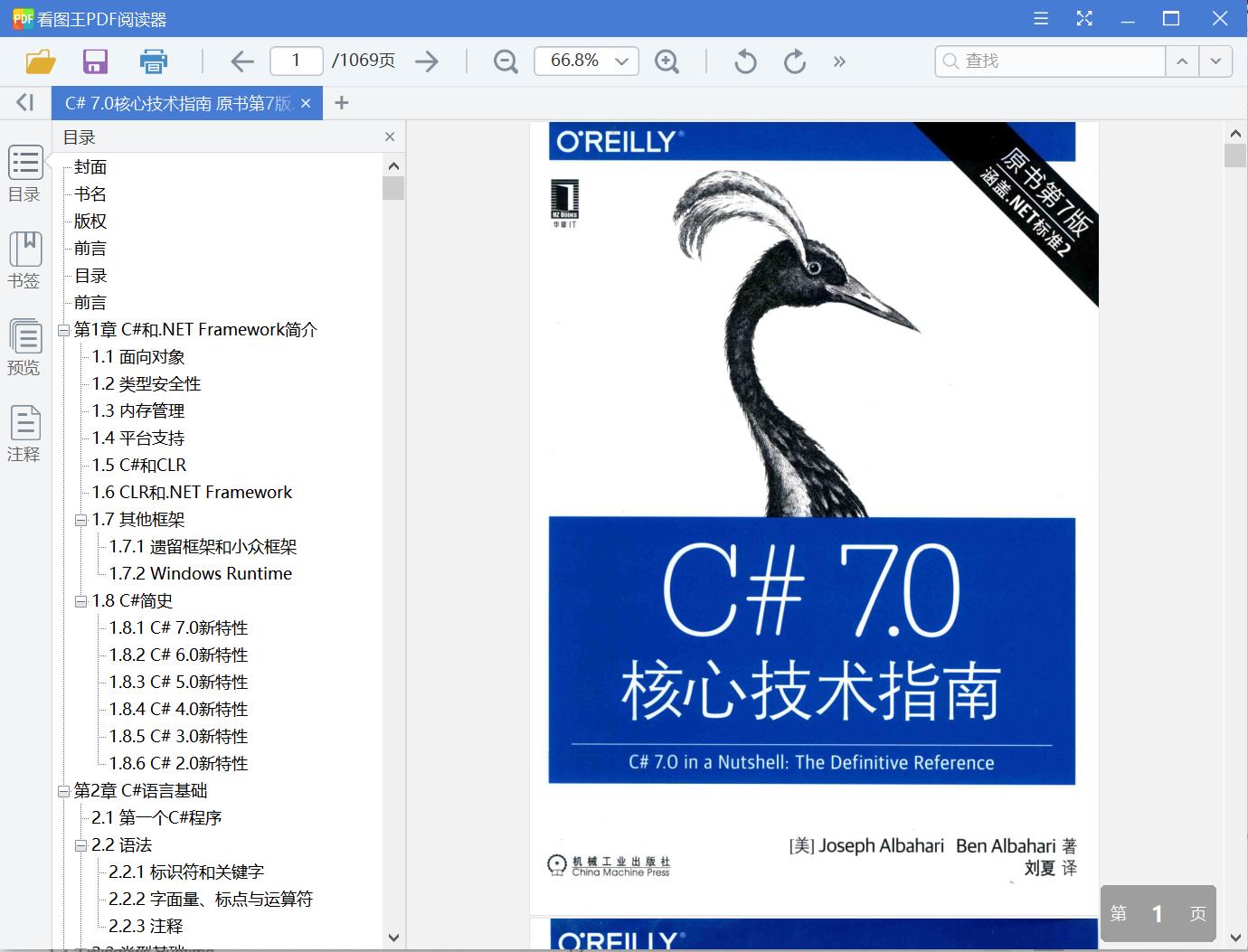This screenshot has height=952, width=1248.
Task: Open the 书签 bookmarks panel
Action: click(24, 259)
